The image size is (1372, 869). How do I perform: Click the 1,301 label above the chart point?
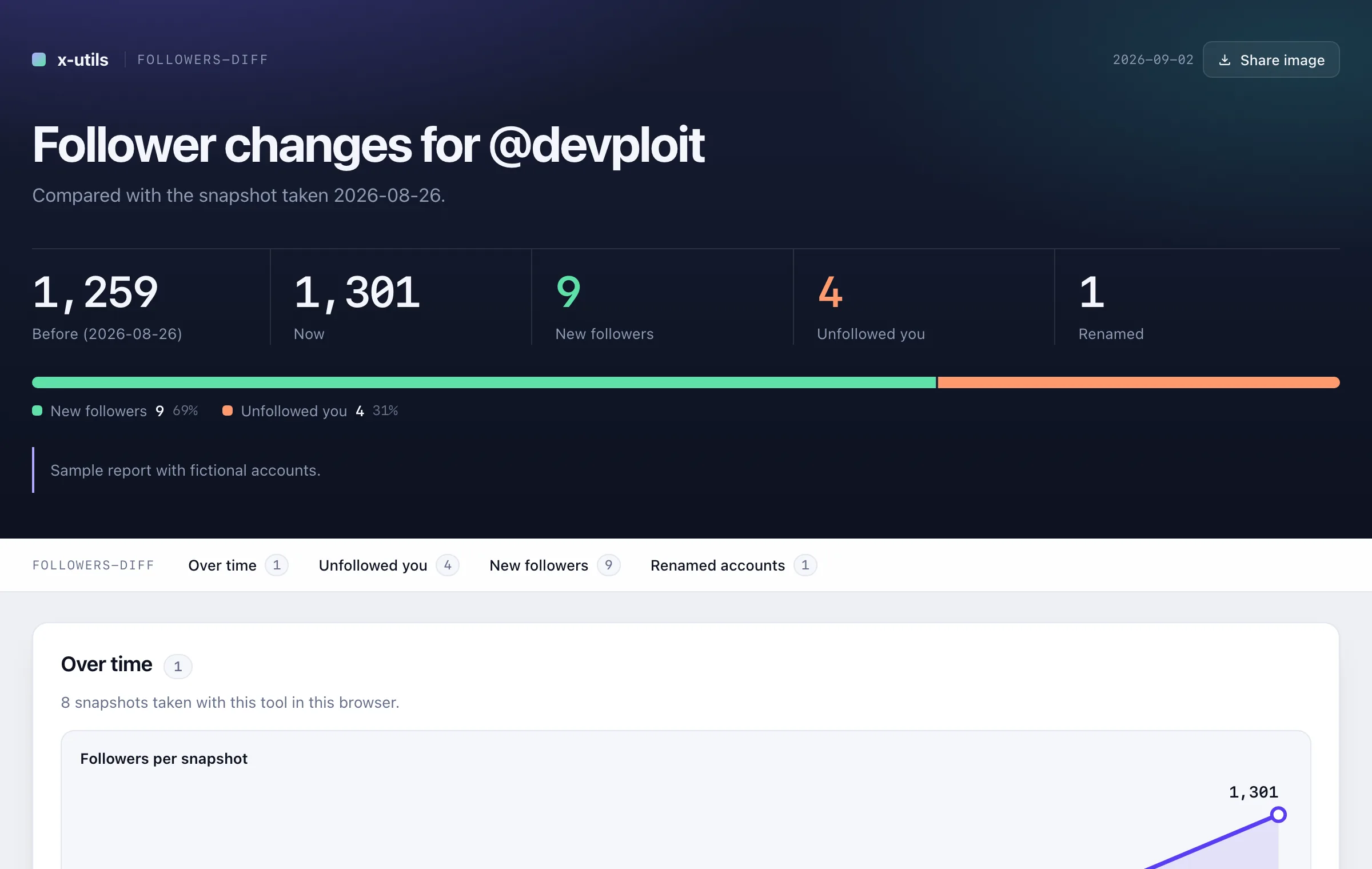1254,792
